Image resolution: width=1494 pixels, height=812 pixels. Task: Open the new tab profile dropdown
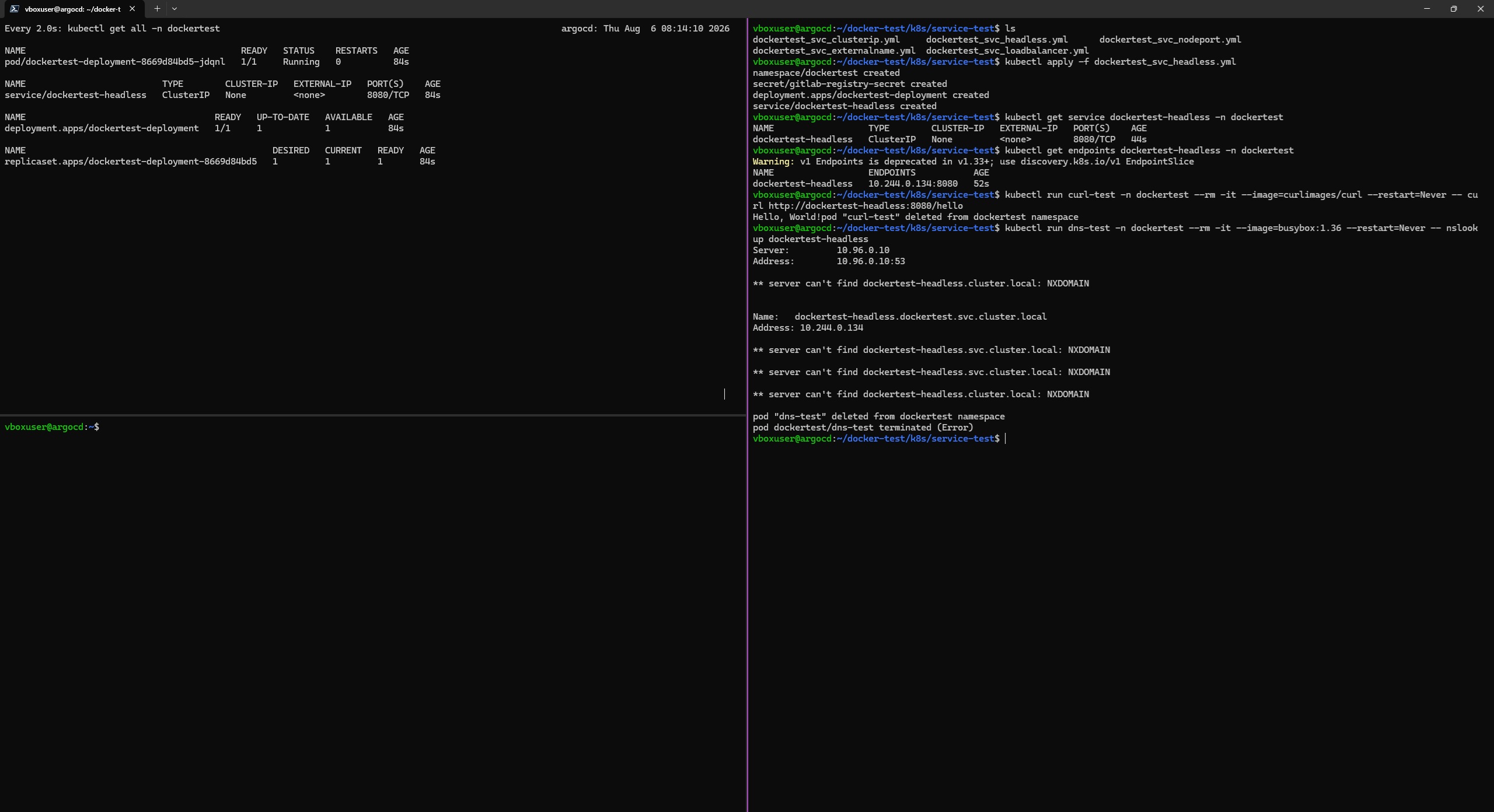coord(174,9)
